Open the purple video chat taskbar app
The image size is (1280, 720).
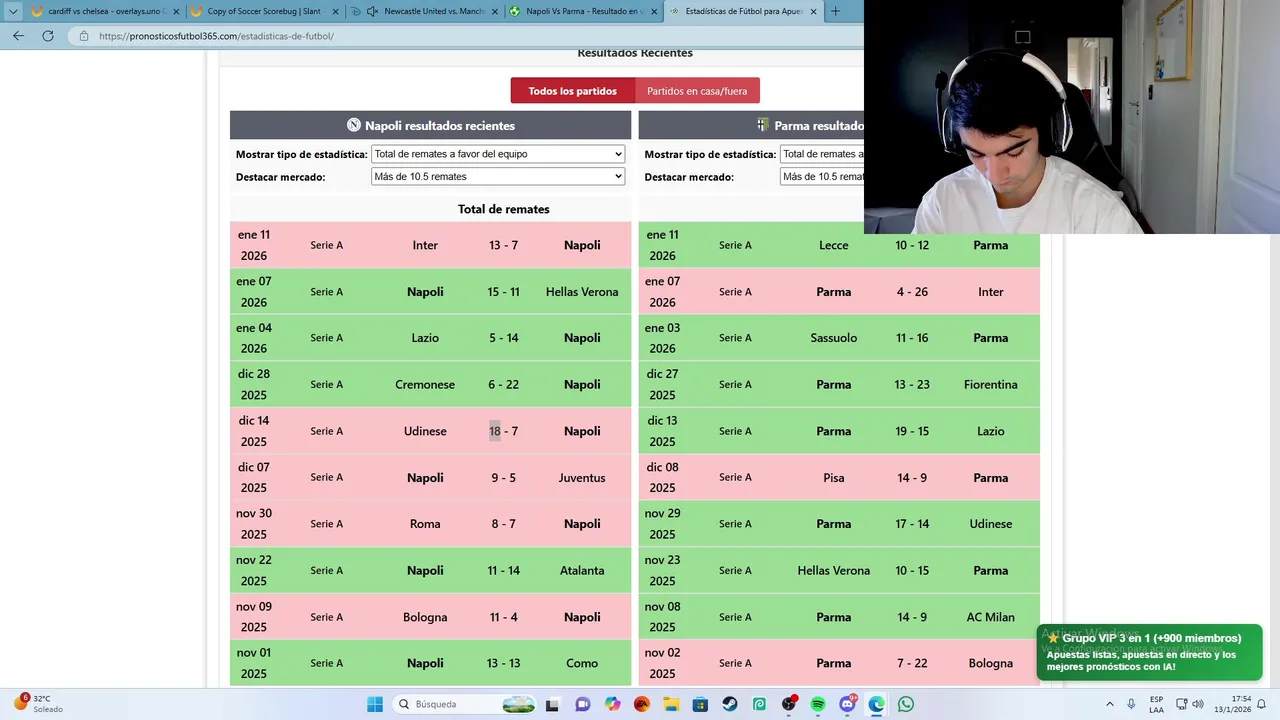point(582,704)
